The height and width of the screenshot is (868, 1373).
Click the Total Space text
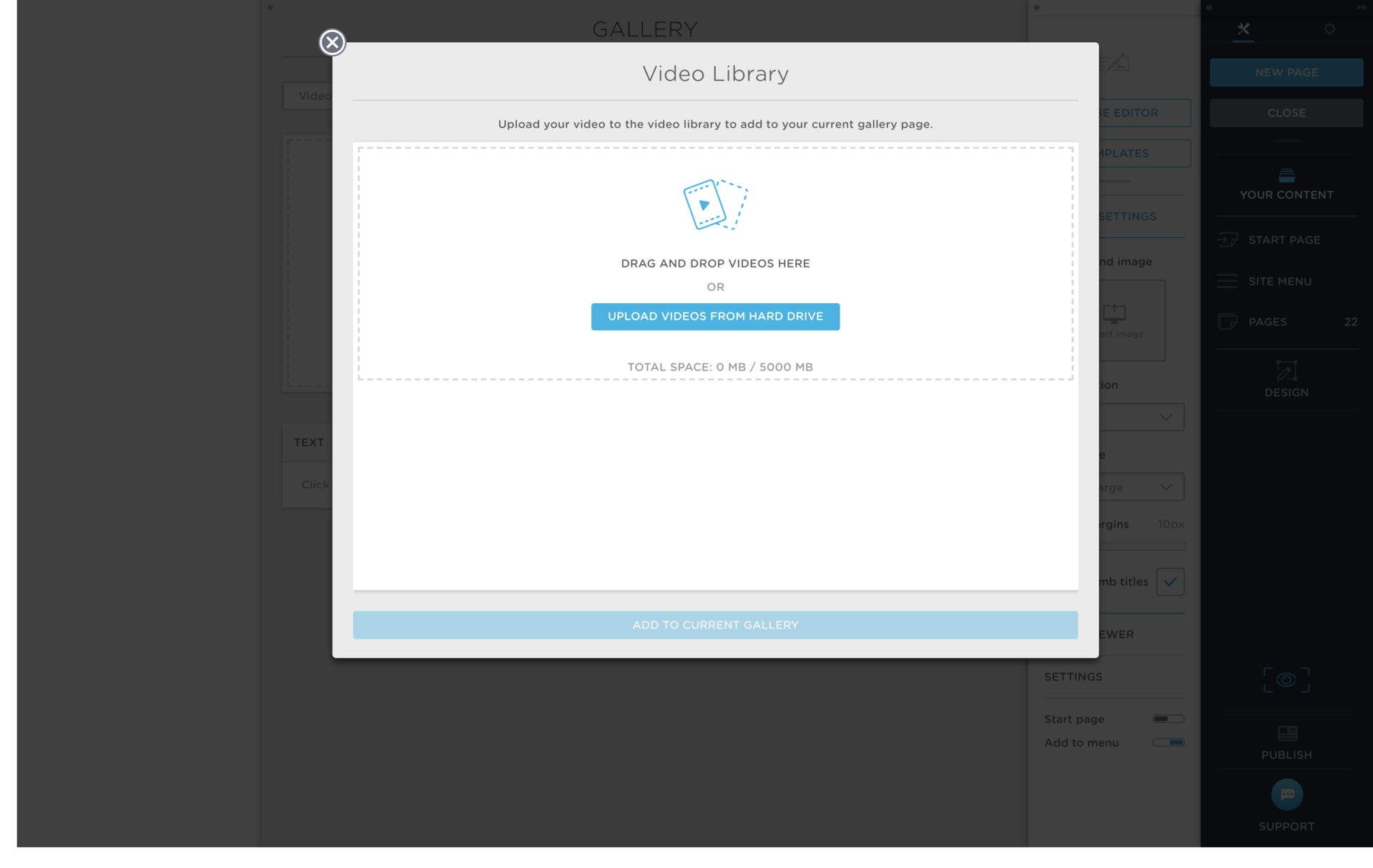720,367
